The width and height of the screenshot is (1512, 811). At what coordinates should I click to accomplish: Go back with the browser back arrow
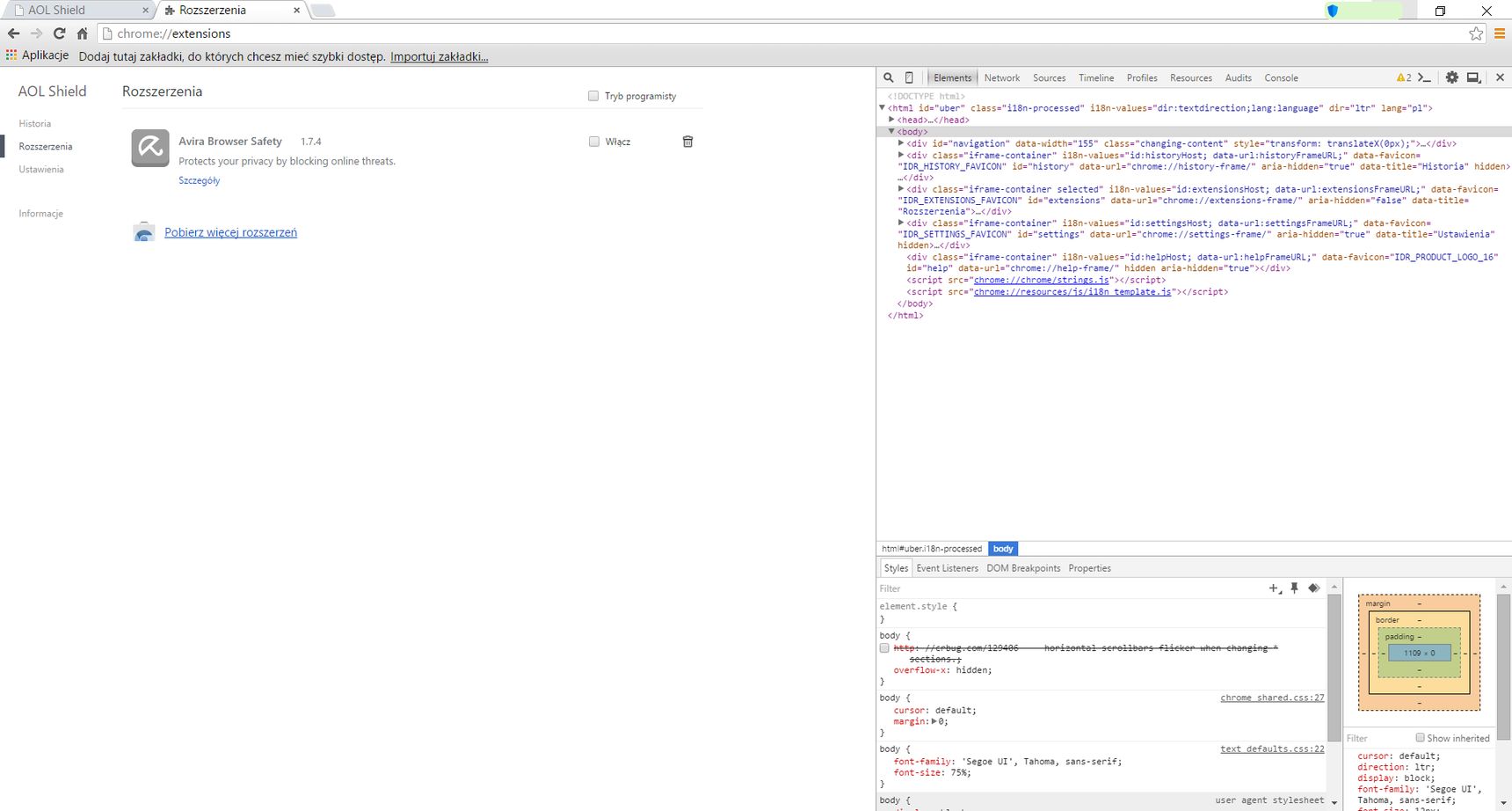coord(13,33)
